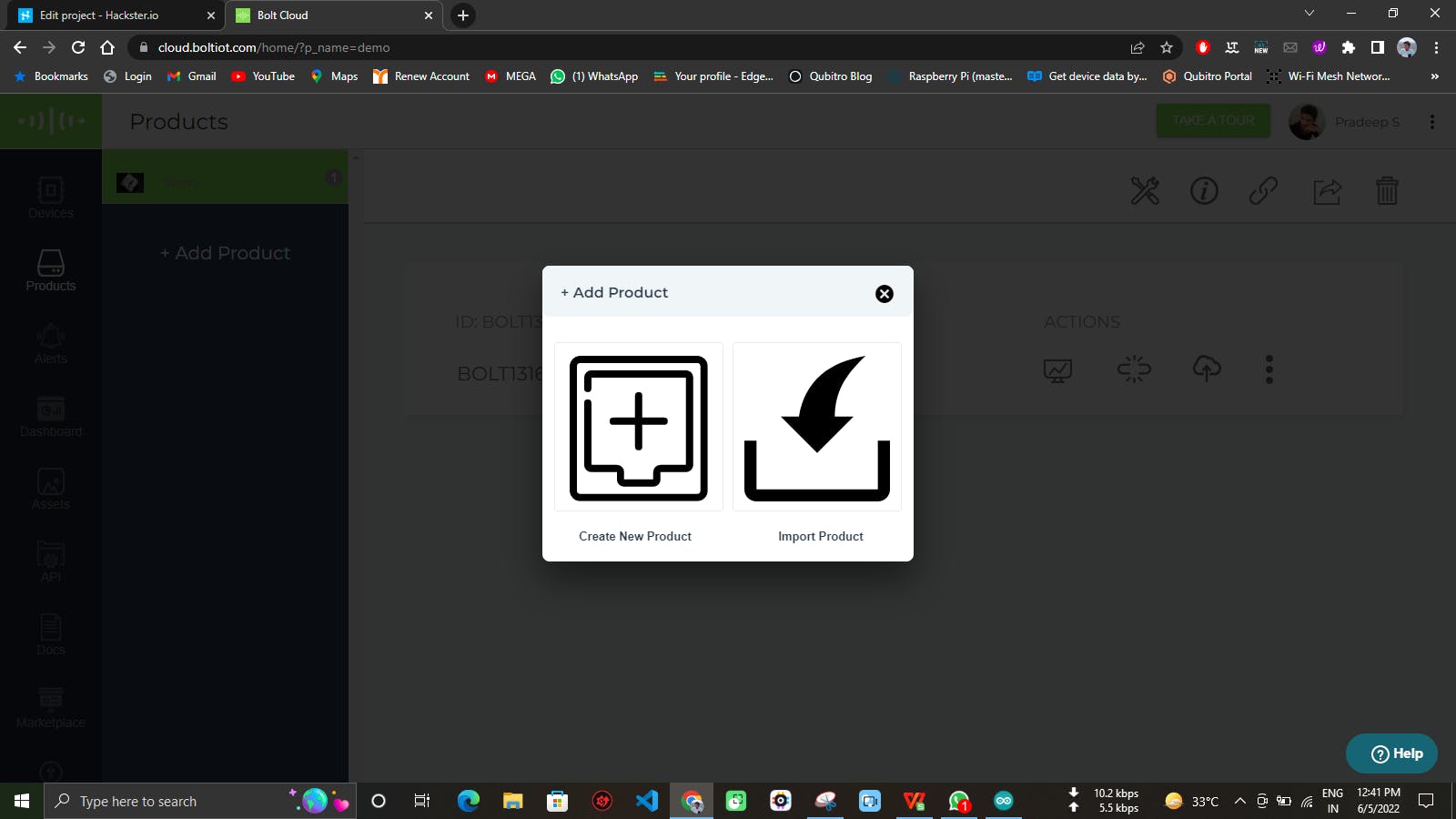Open the Gmail bookmark

point(191,76)
